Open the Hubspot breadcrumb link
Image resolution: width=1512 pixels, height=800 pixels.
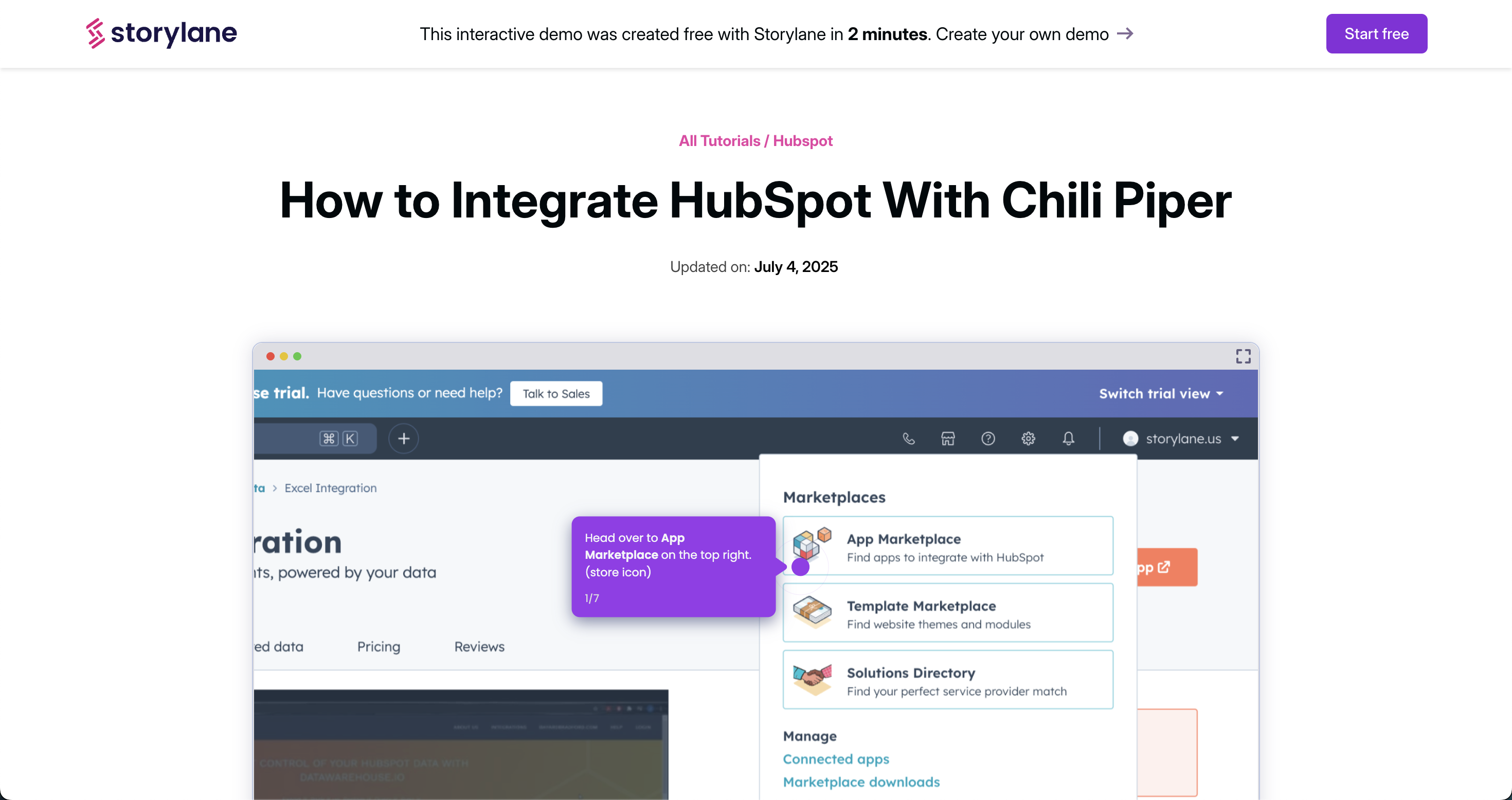point(802,141)
